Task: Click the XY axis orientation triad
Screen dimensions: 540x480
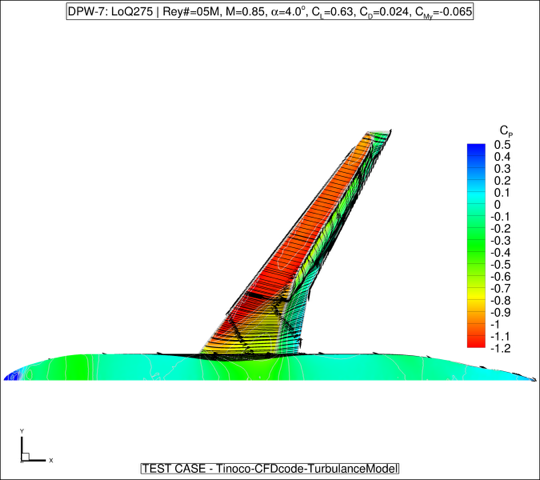Action: pos(34,447)
